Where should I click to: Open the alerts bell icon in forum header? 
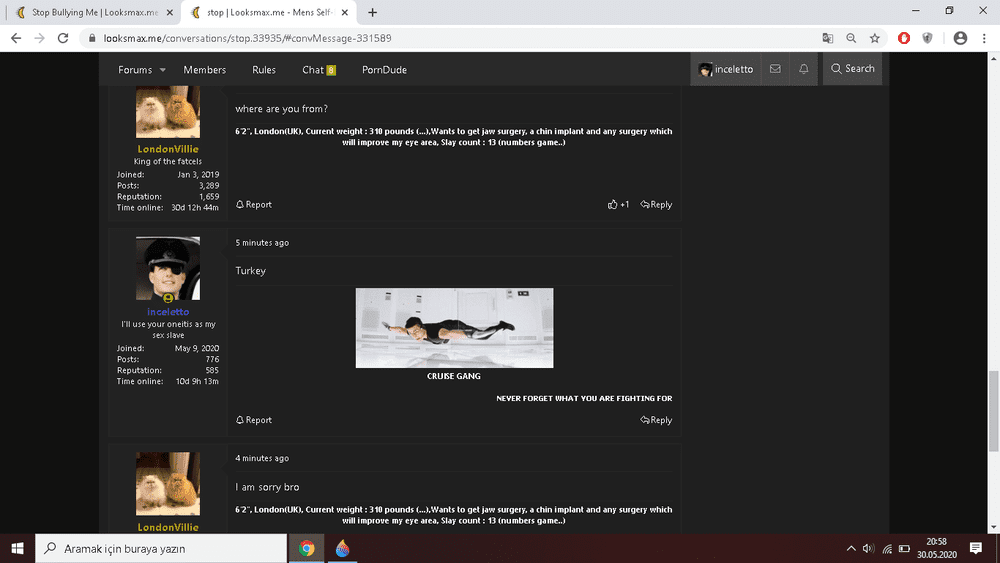click(804, 69)
